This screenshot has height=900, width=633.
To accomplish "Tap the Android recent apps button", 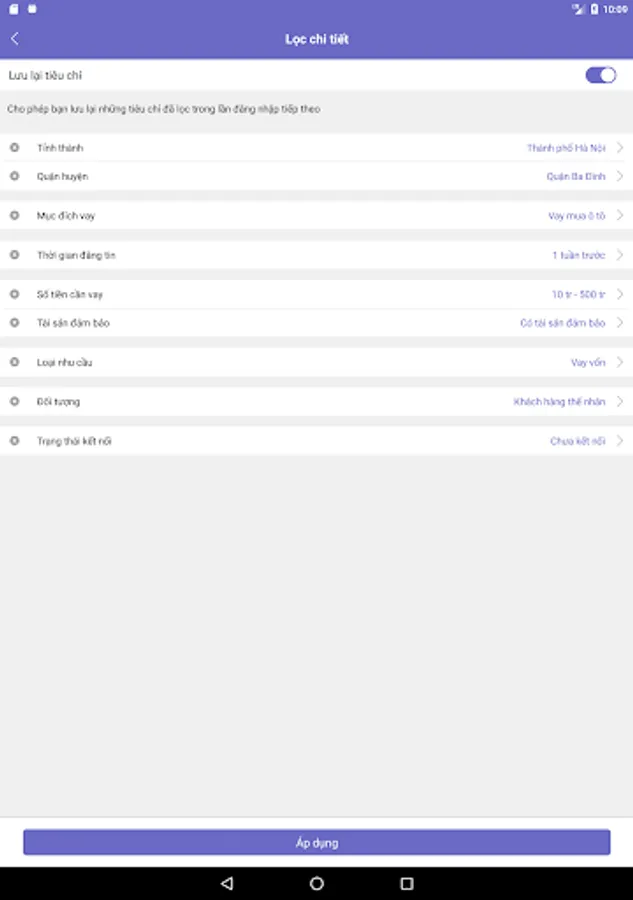I will pos(407,884).
